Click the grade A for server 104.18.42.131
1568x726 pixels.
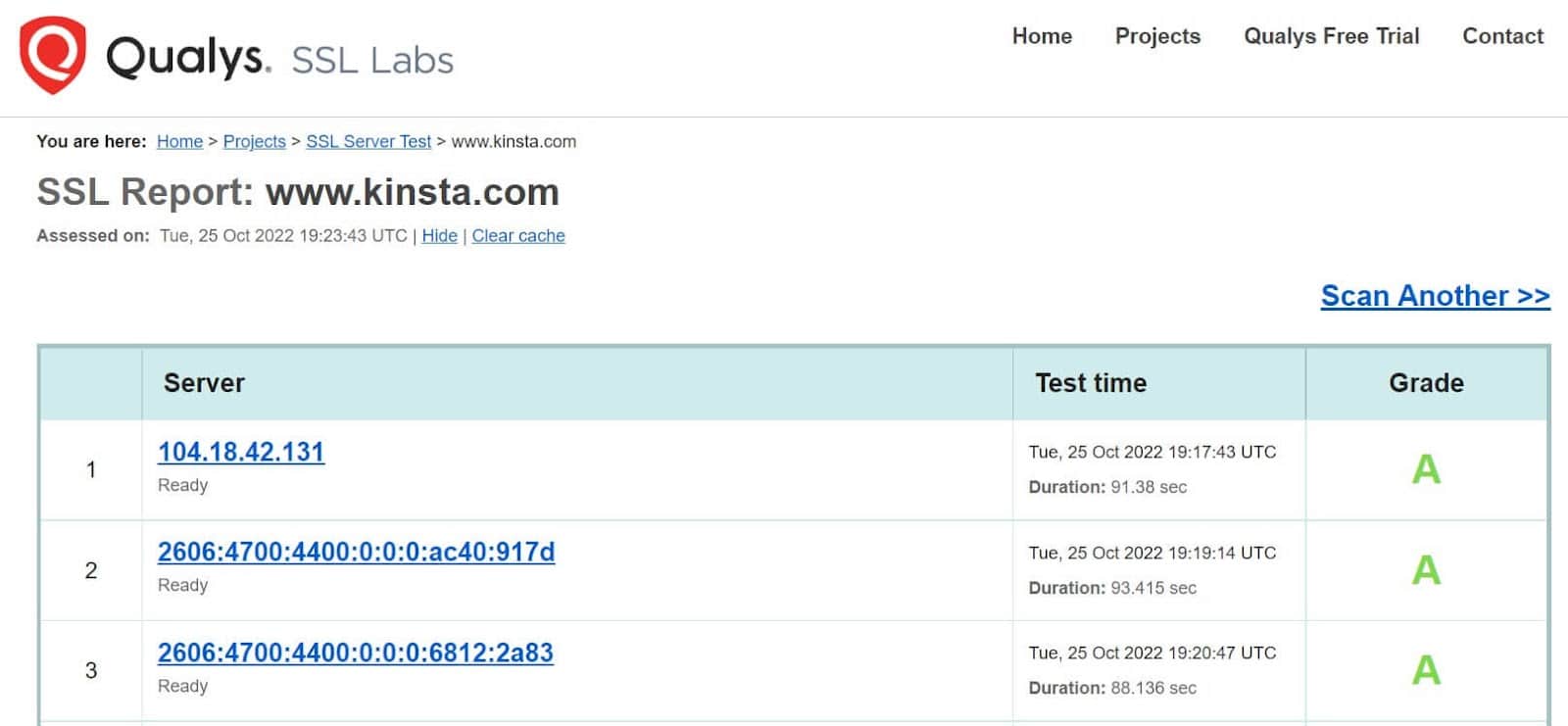point(1426,469)
